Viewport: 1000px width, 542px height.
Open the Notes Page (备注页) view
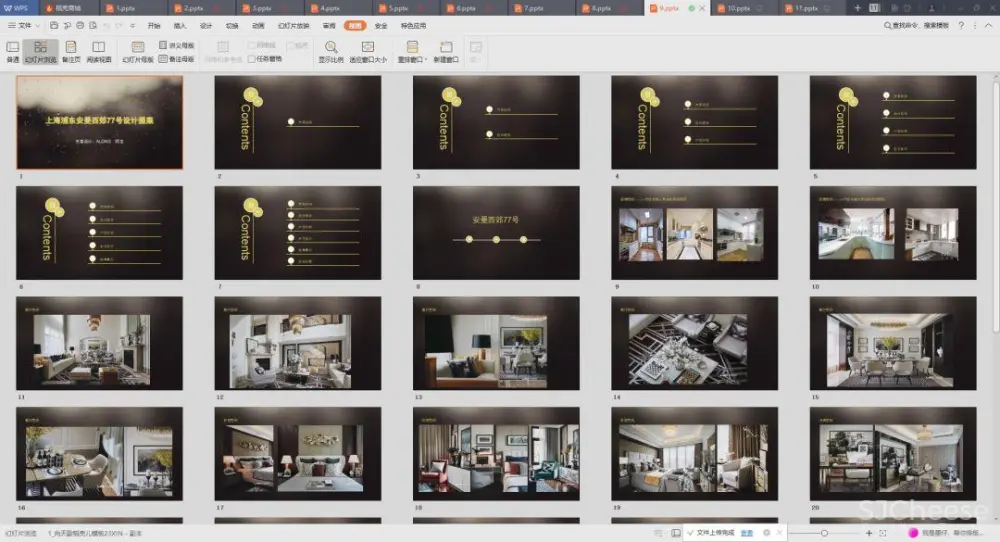(x=71, y=51)
